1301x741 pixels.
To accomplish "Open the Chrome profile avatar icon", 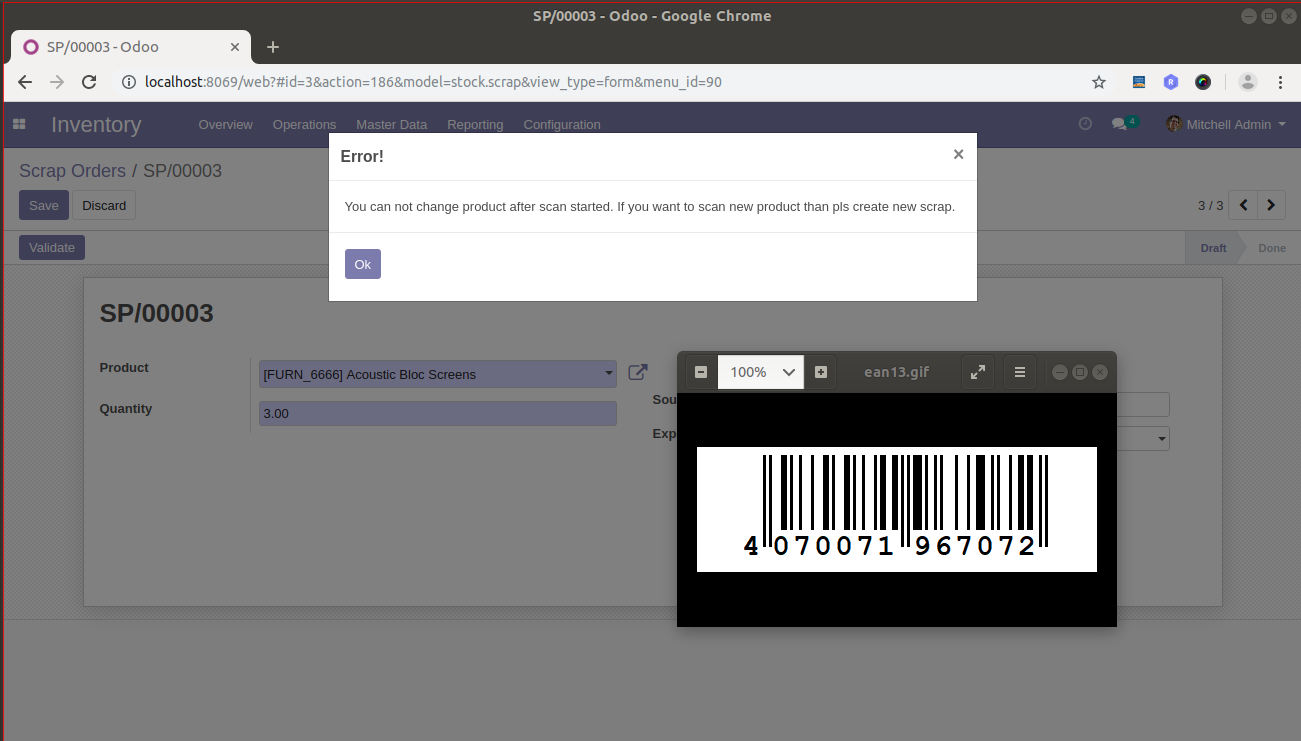I will (1247, 82).
